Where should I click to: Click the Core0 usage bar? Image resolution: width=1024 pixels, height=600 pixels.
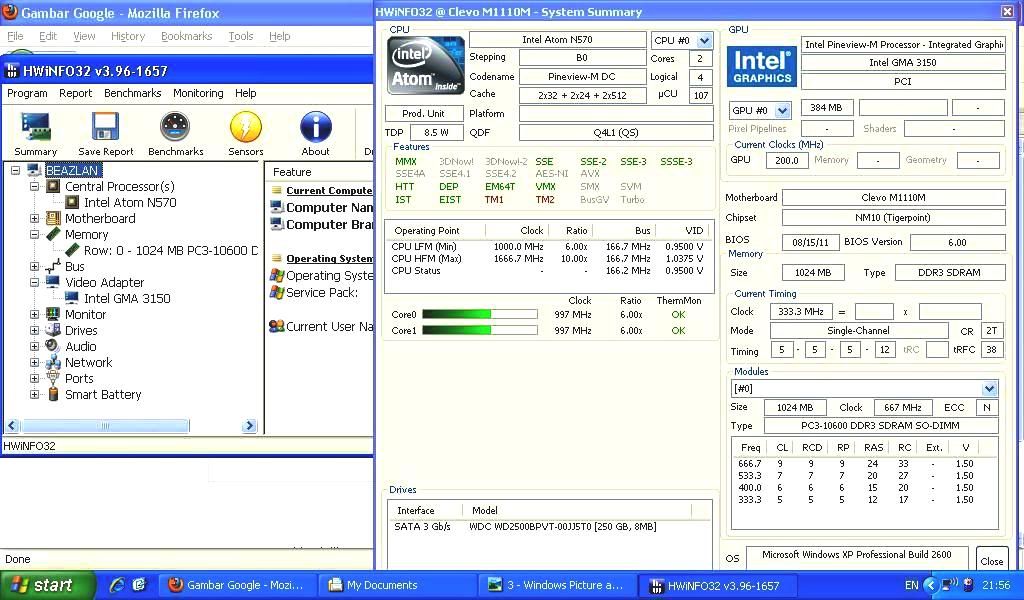click(x=480, y=315)
